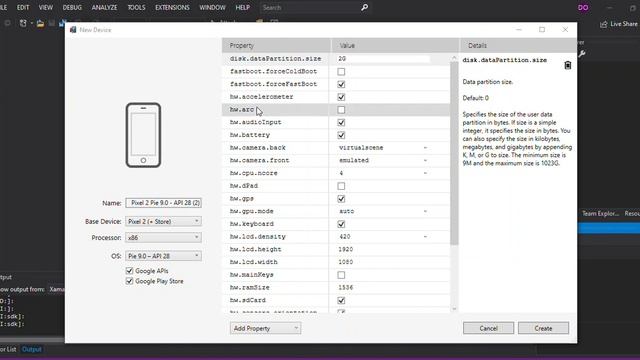
Task: Click the New Device window icon
Action: pyautogui.click(x=73, y=30)
